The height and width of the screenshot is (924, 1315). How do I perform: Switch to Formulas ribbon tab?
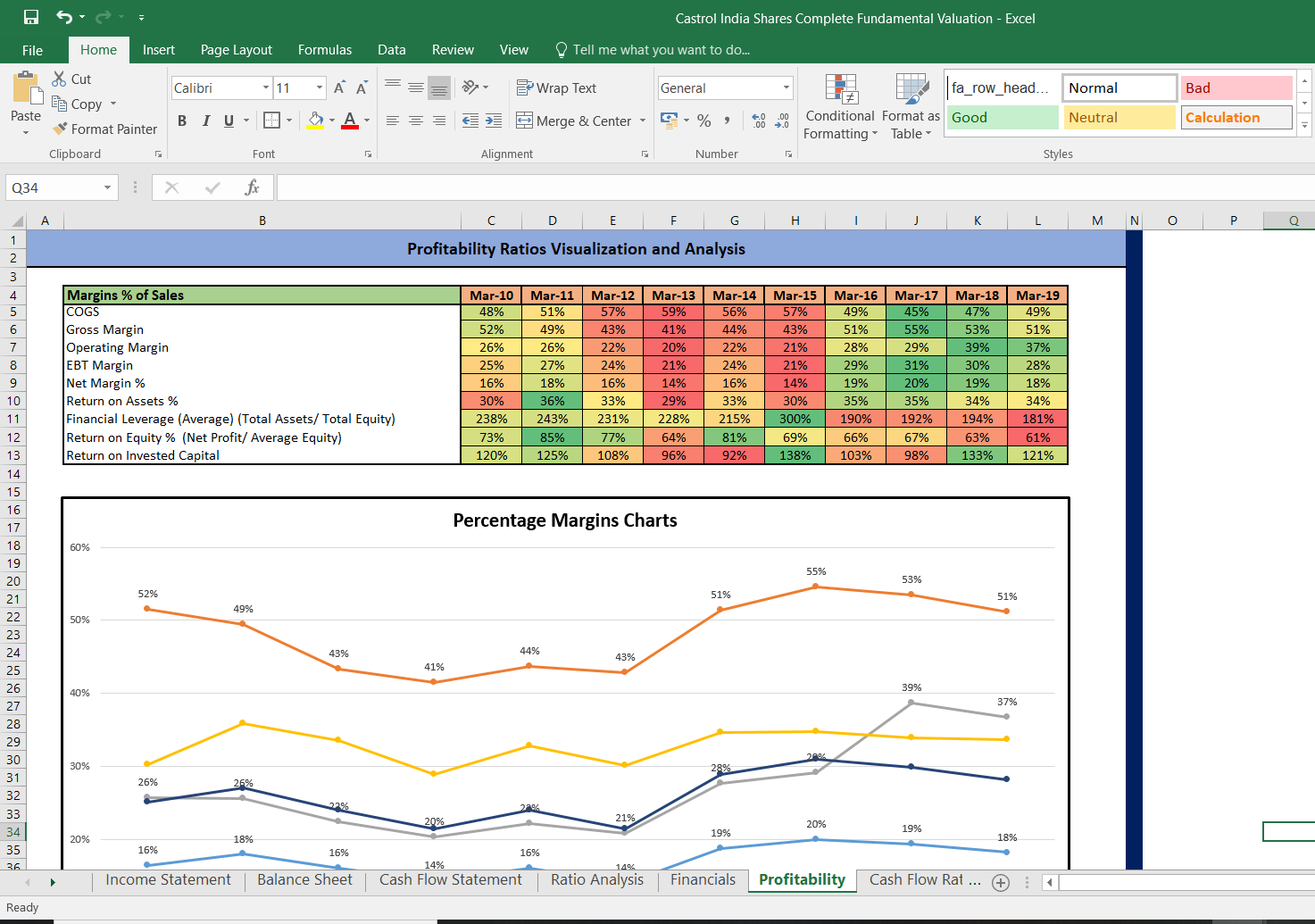(325, 50)
